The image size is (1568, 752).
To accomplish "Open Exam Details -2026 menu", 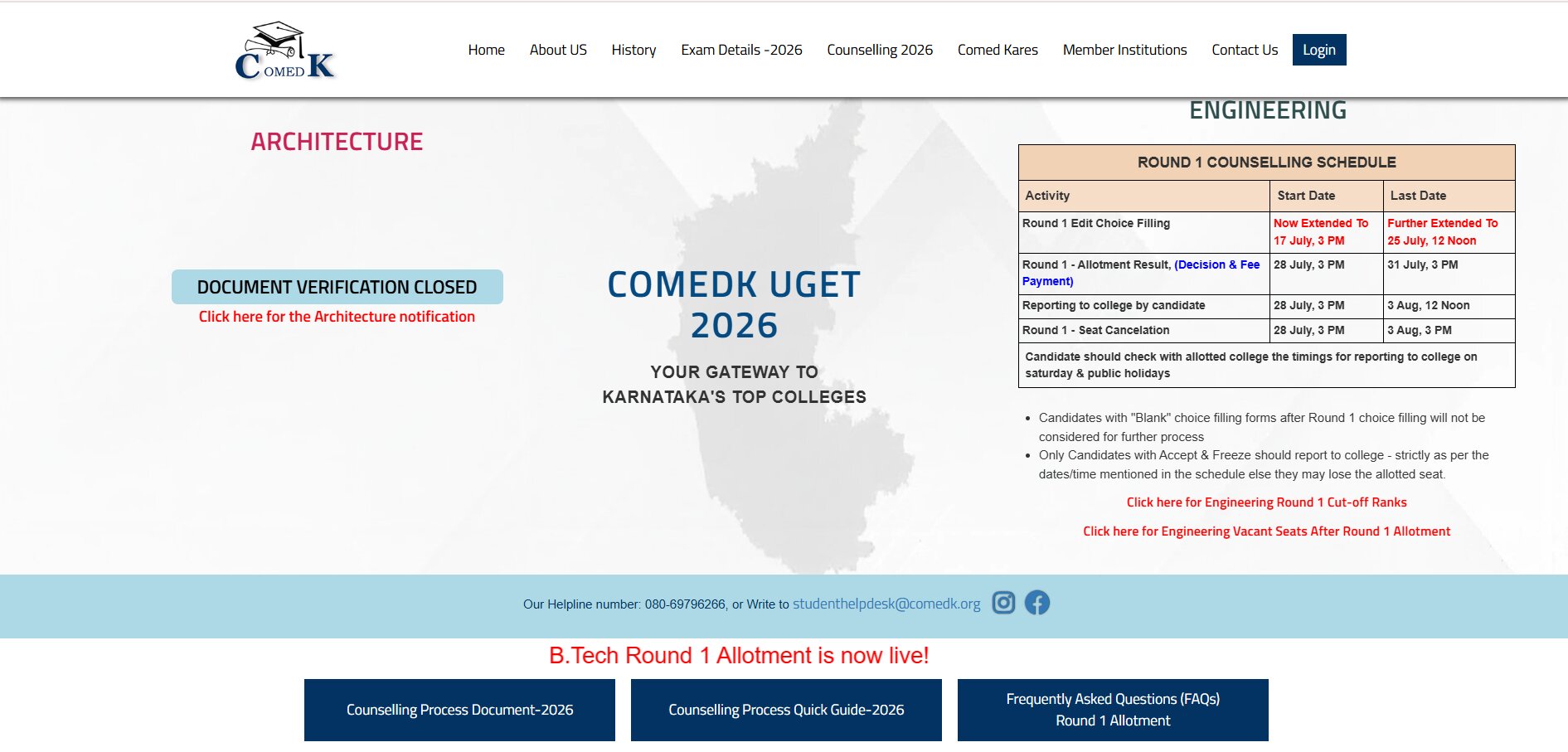I will pyautogui.click(x=741, y=50).
